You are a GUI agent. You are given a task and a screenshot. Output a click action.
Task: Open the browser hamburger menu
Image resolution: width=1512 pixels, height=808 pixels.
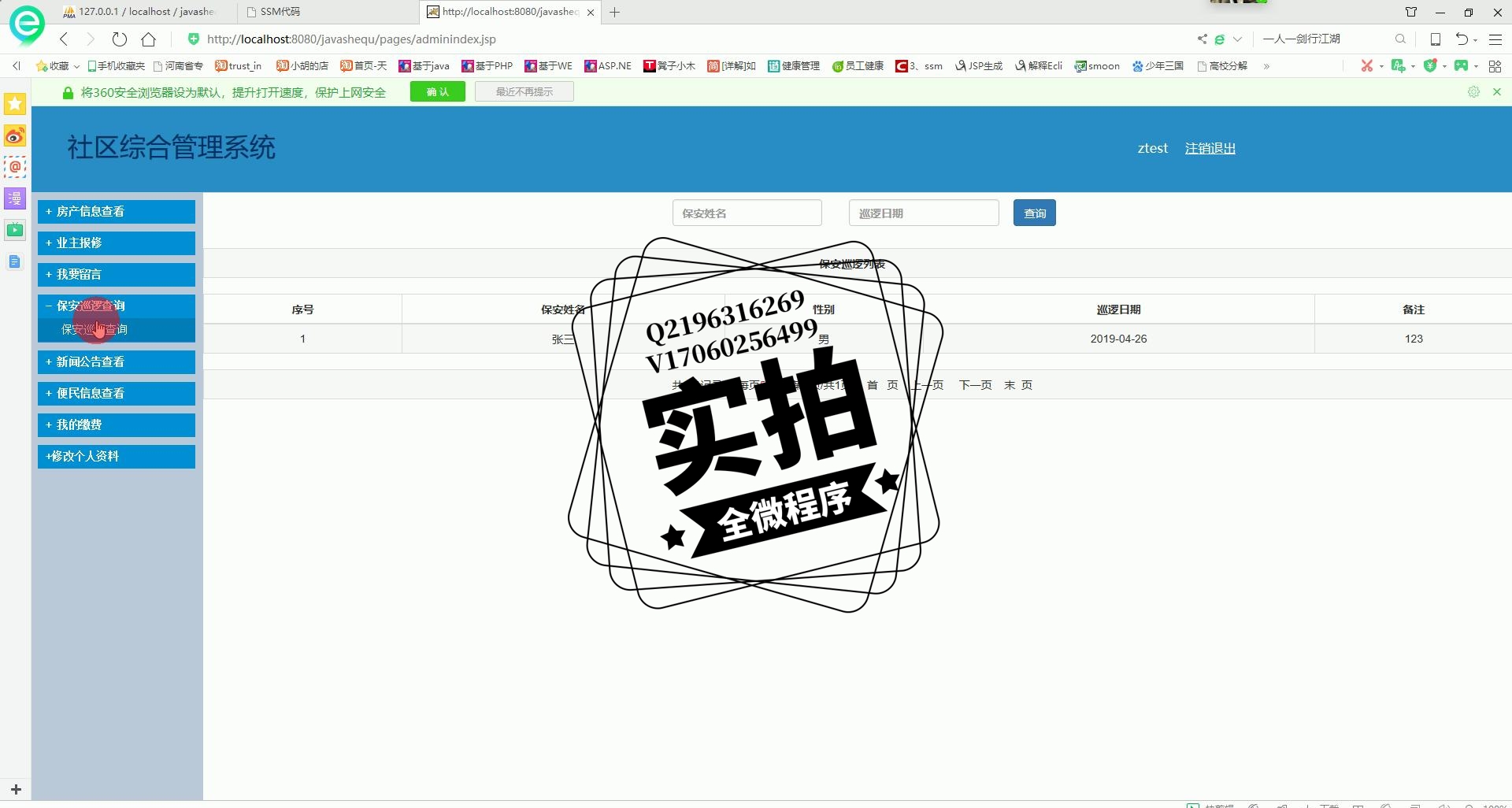click(x=1495, y=39)
